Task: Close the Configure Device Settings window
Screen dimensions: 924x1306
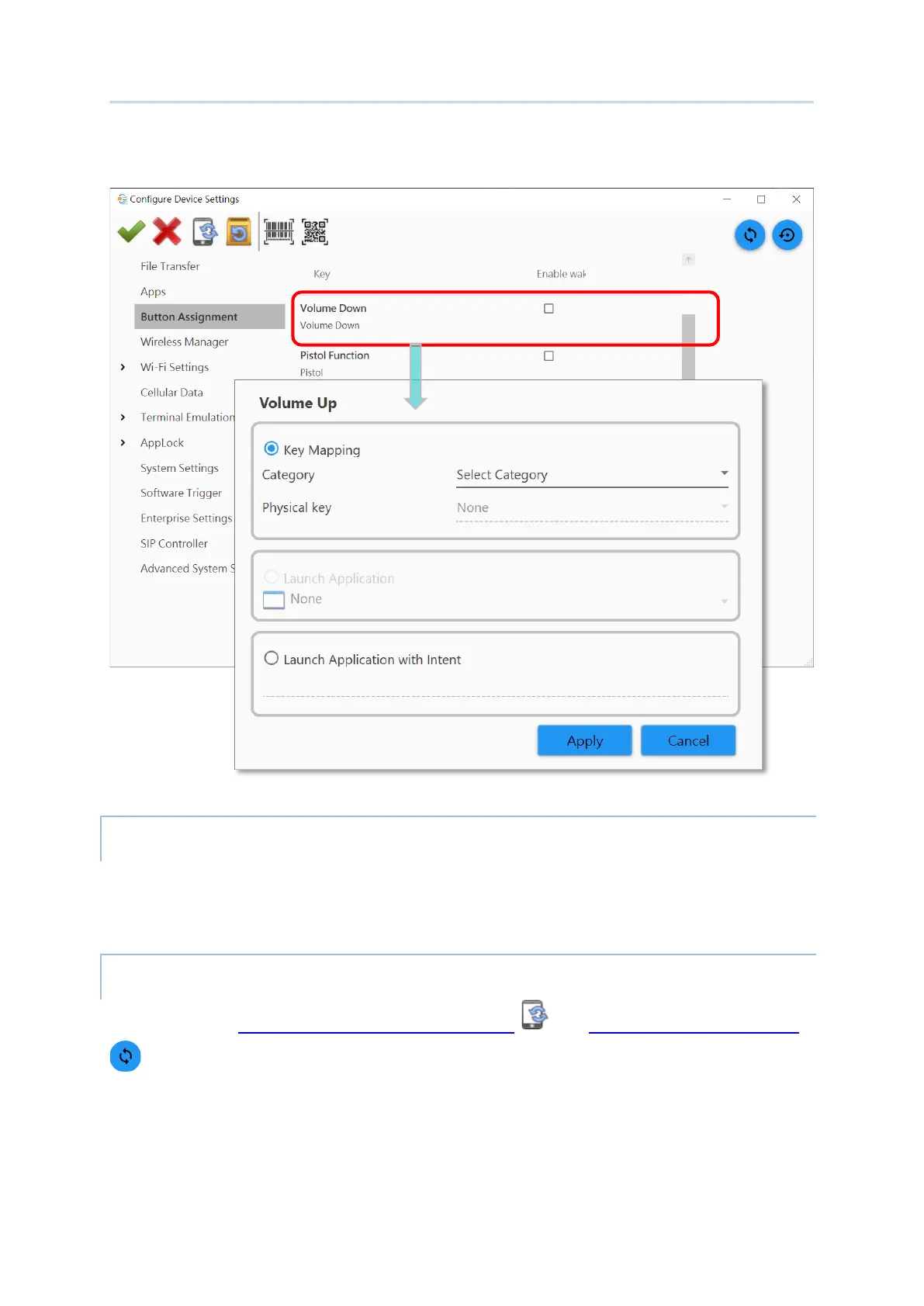Action: click(x=796, y=199)
